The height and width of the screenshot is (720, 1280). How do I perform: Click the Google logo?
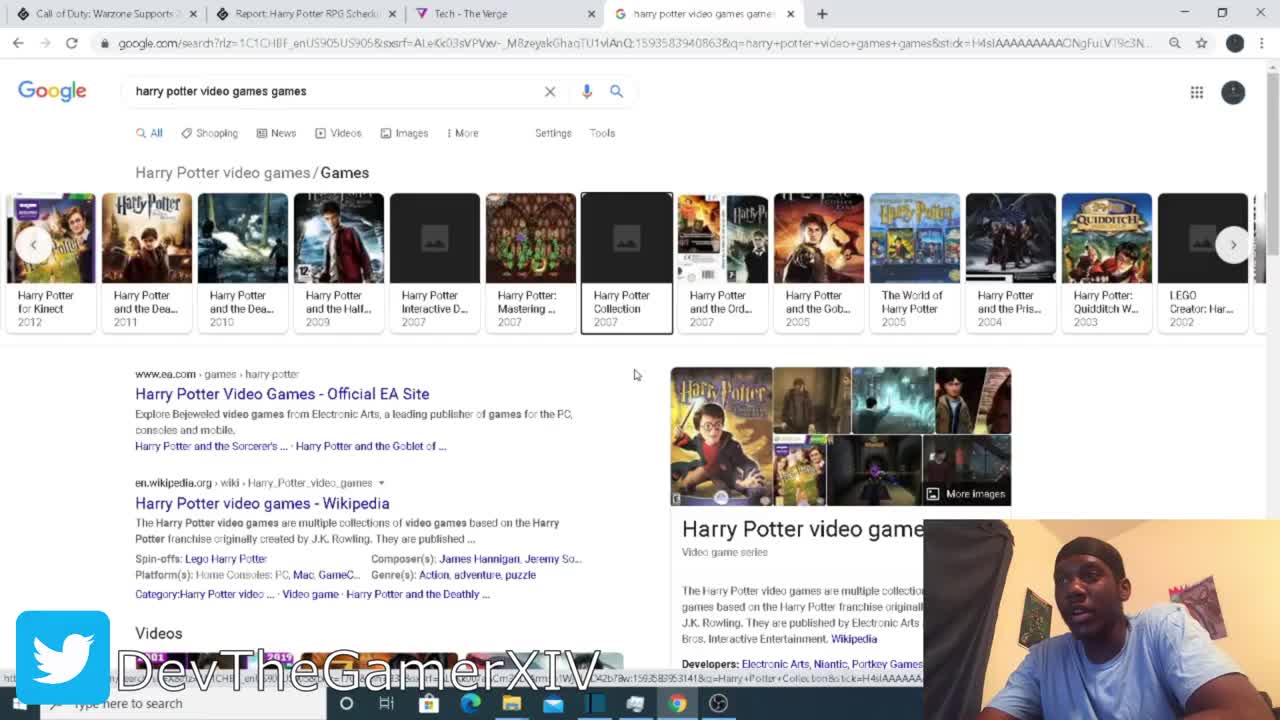(x=52, y=91)
